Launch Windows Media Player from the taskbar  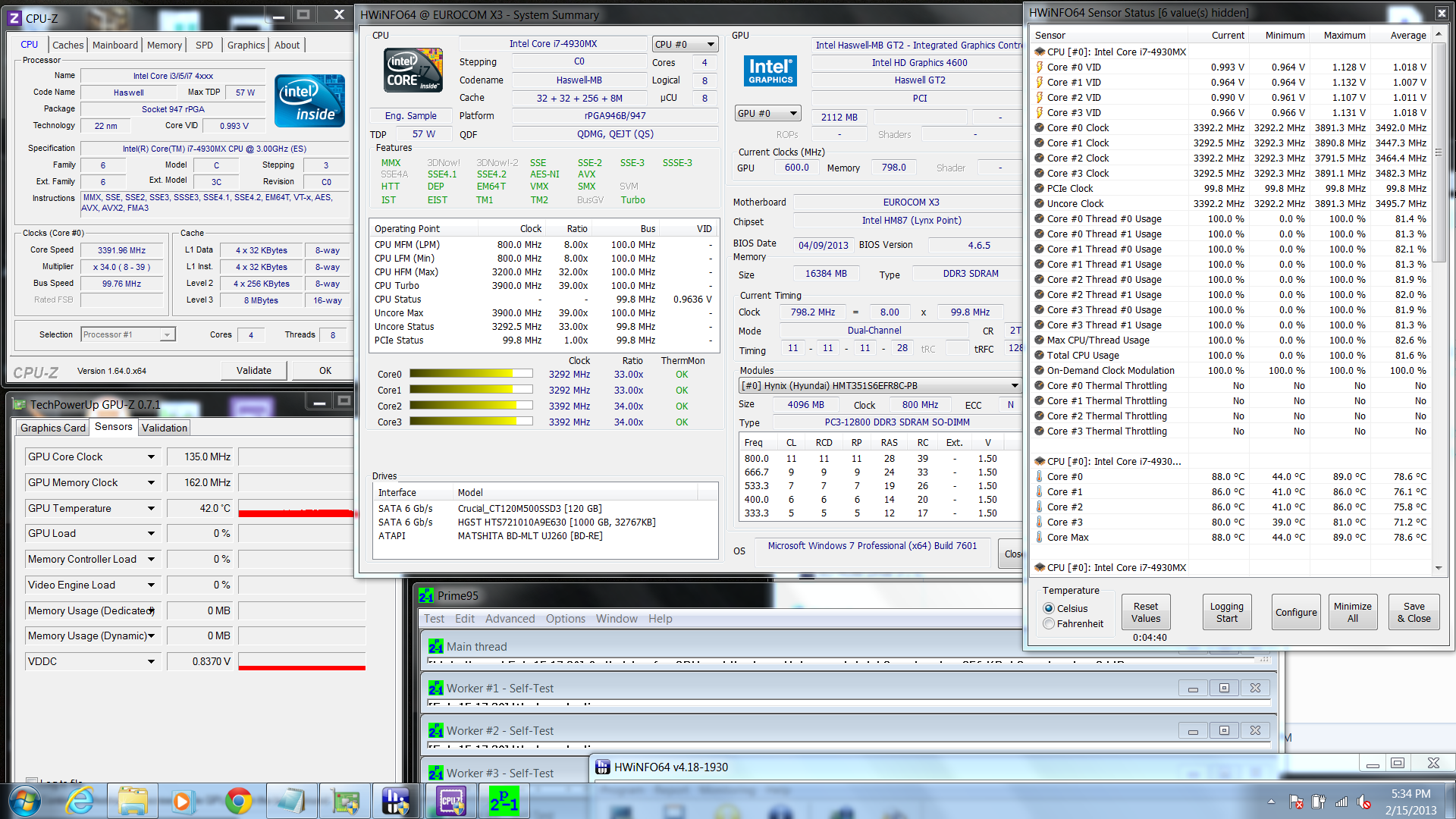tap(182, 801)
